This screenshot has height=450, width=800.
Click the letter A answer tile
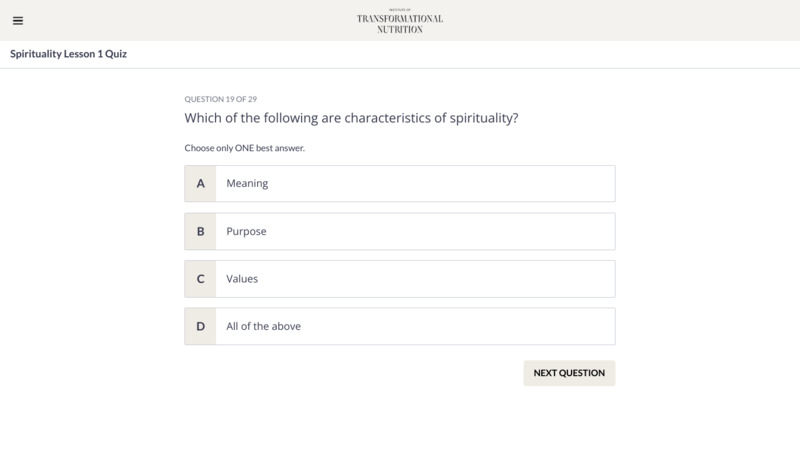[201, 184]
